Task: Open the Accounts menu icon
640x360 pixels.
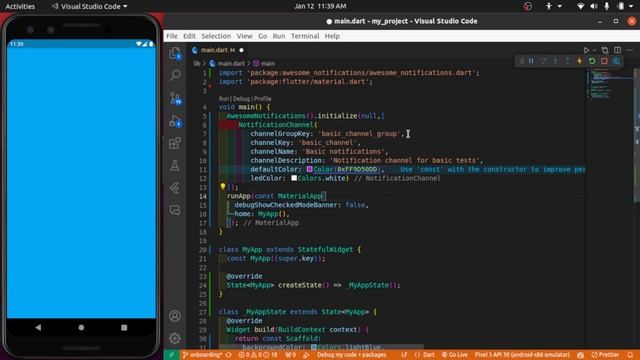Action: point(175,316)
